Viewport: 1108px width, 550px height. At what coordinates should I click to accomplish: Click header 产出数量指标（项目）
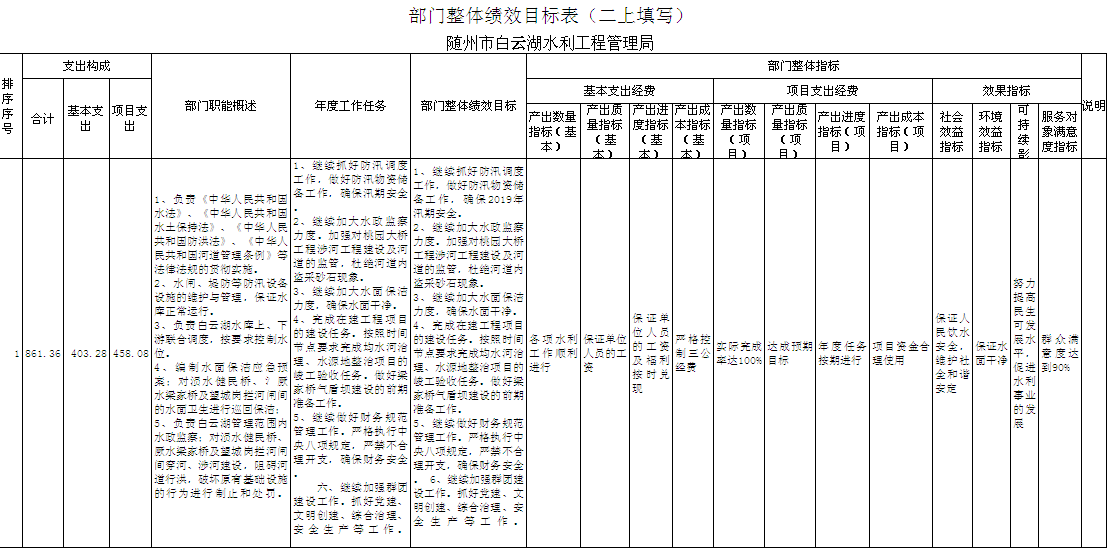tap(738, 130)
